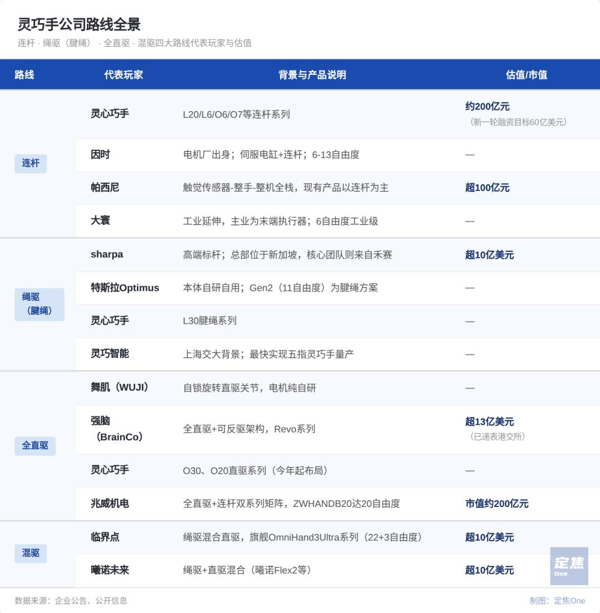
Task: Select the 因时 company name
Action: (100, 155)
